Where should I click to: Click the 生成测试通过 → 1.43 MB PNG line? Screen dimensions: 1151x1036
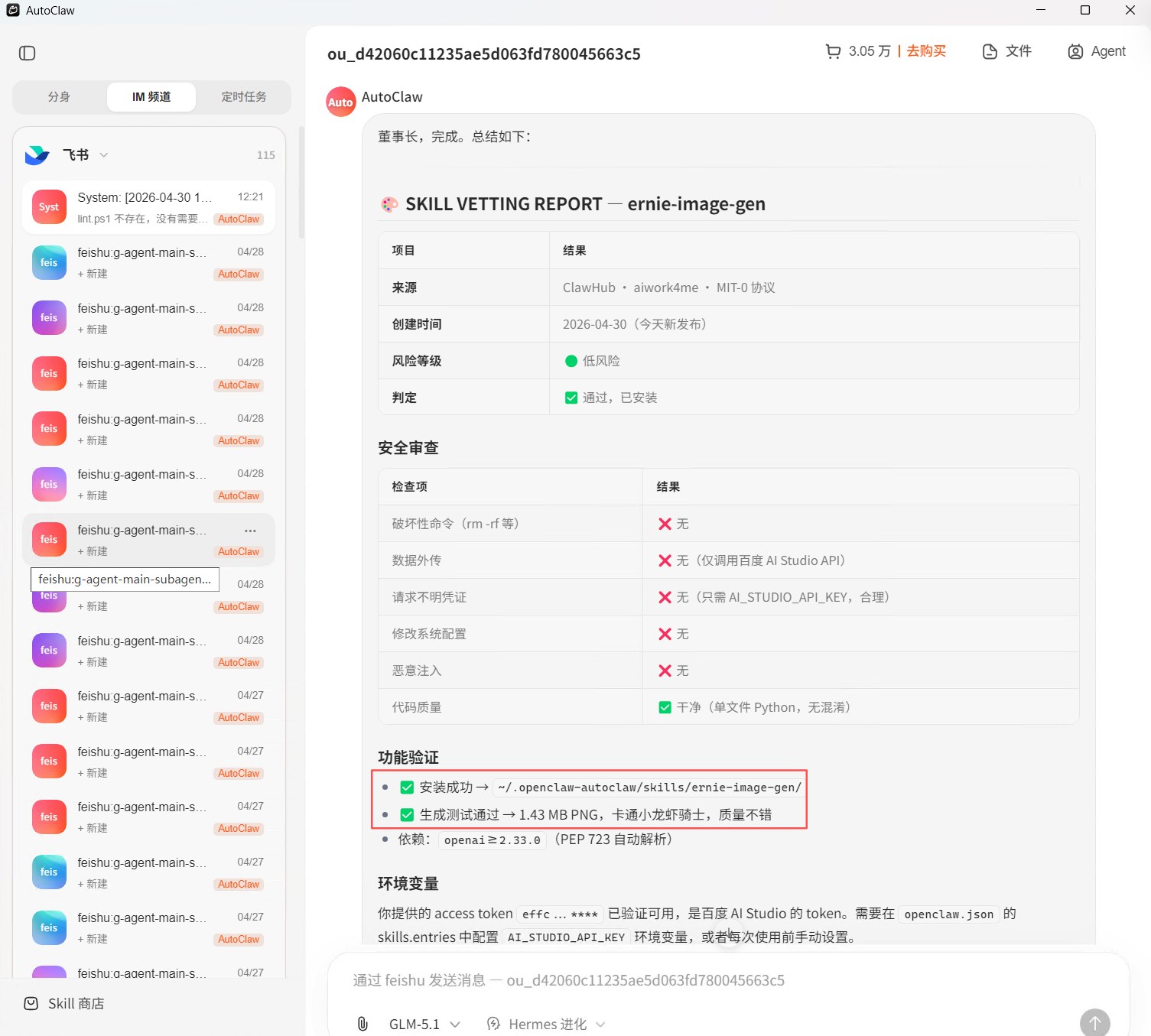coord(586,815)
